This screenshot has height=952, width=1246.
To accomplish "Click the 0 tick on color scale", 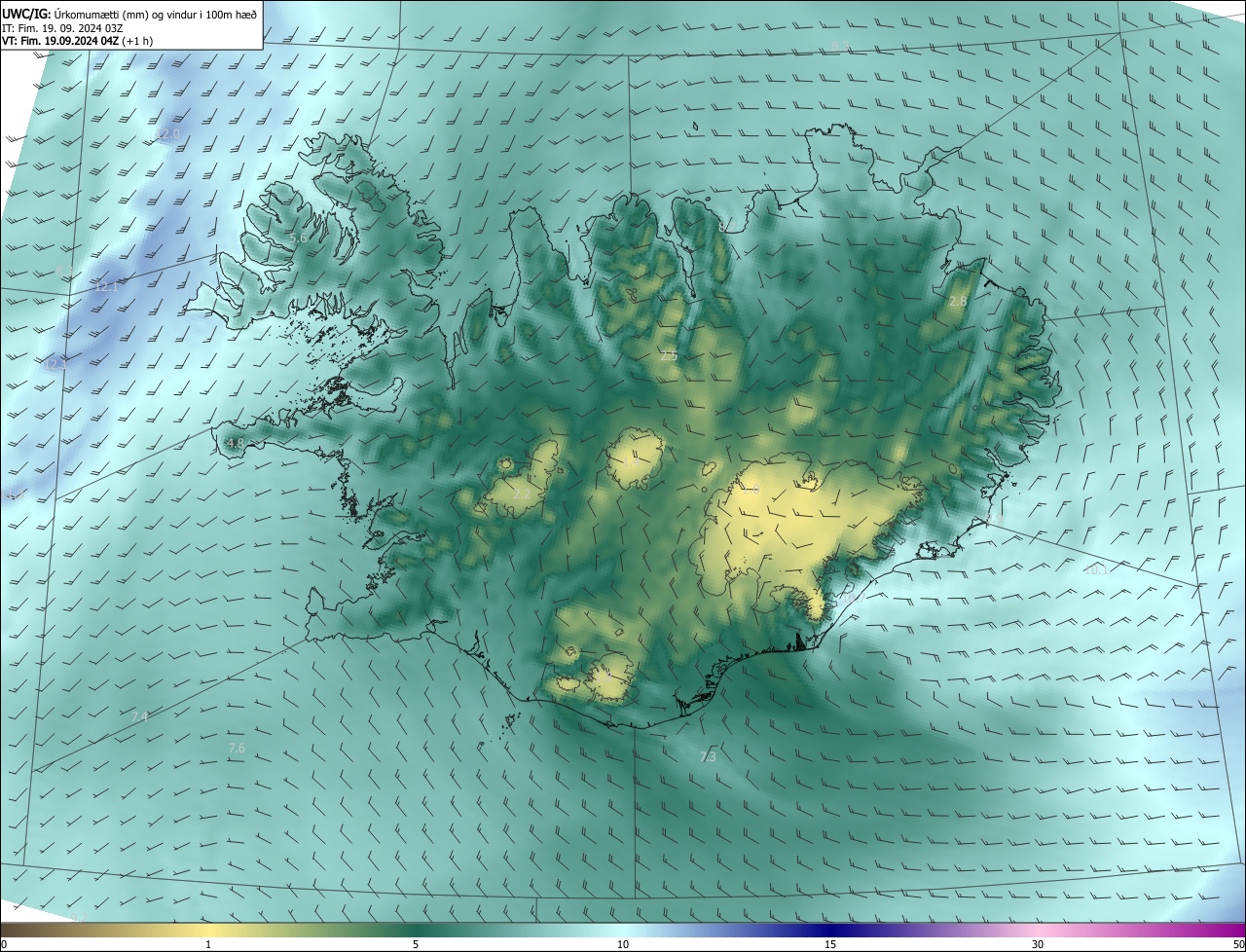I will (4, 945).
